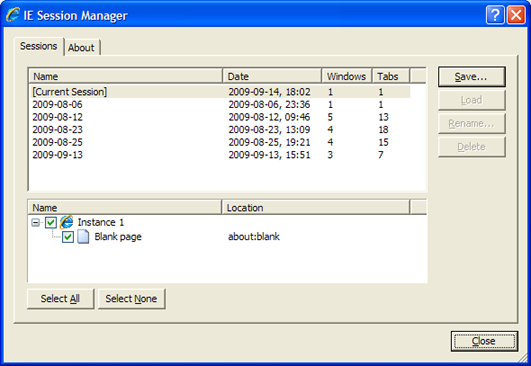531x366 pixels.
Task: Switch to the About tab
Action: (81, 47)
